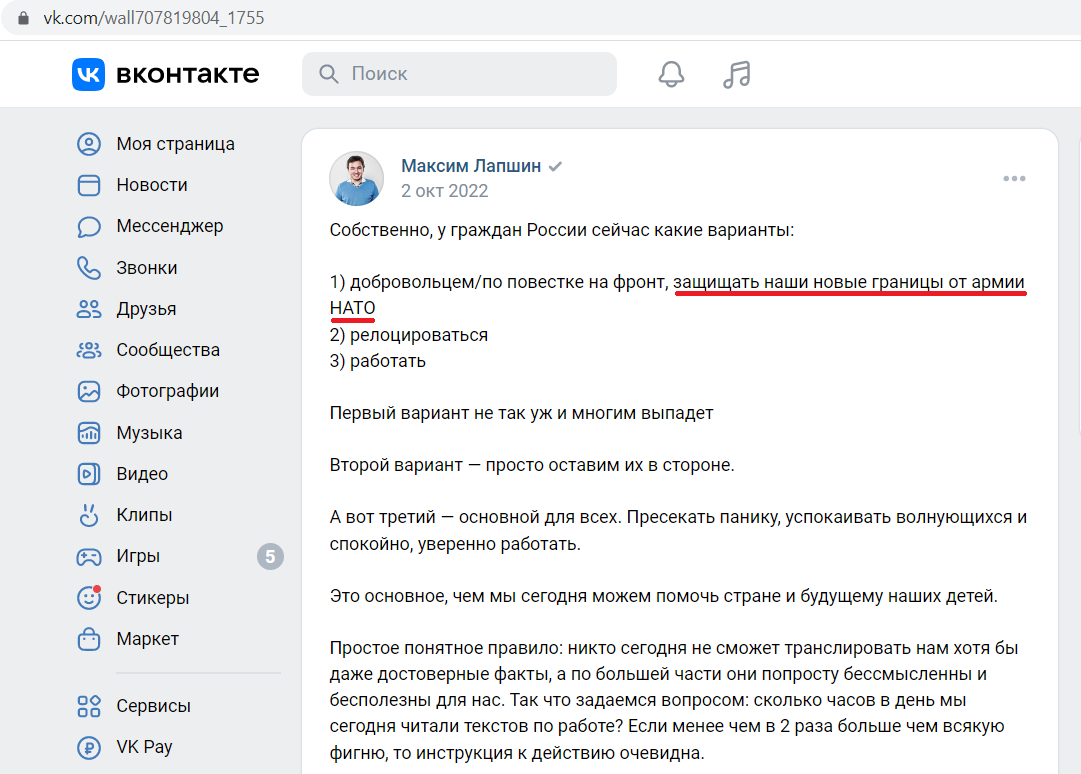1081x774 pixels.
Task: Click the Новости feed icon
Action: point(89,185)
